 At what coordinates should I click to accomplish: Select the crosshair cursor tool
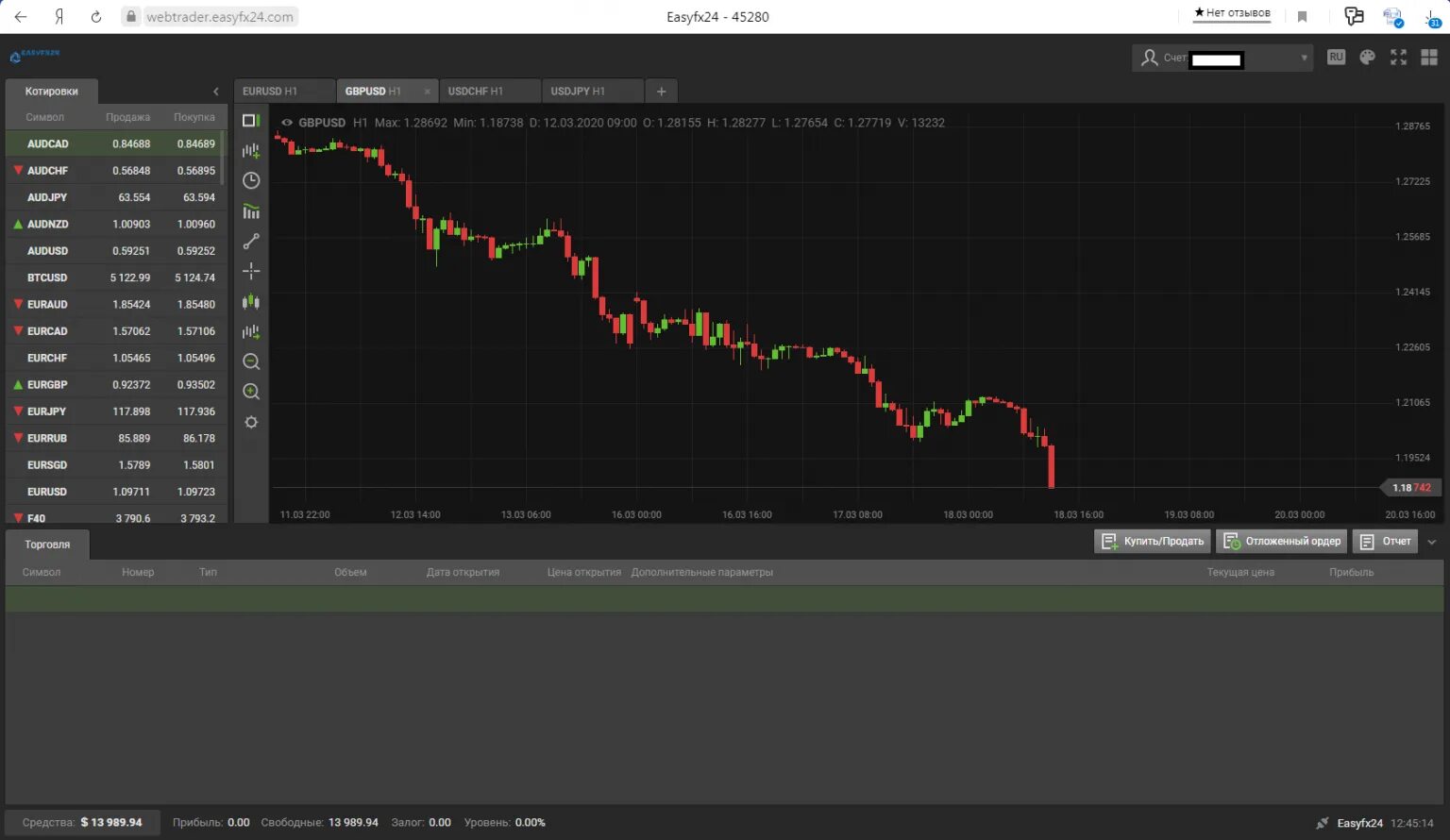tap(251, 271)
